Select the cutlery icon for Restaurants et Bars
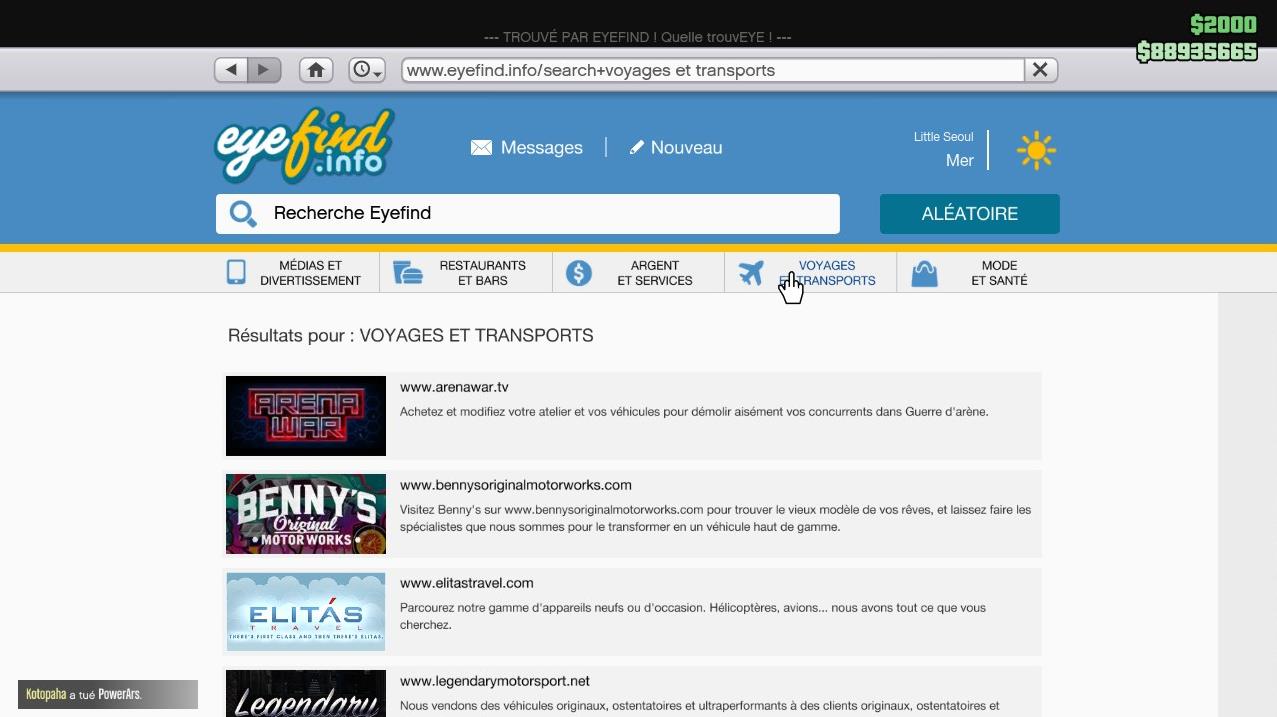The height and width of the screenshot is (717, 1277). [406, 271]
